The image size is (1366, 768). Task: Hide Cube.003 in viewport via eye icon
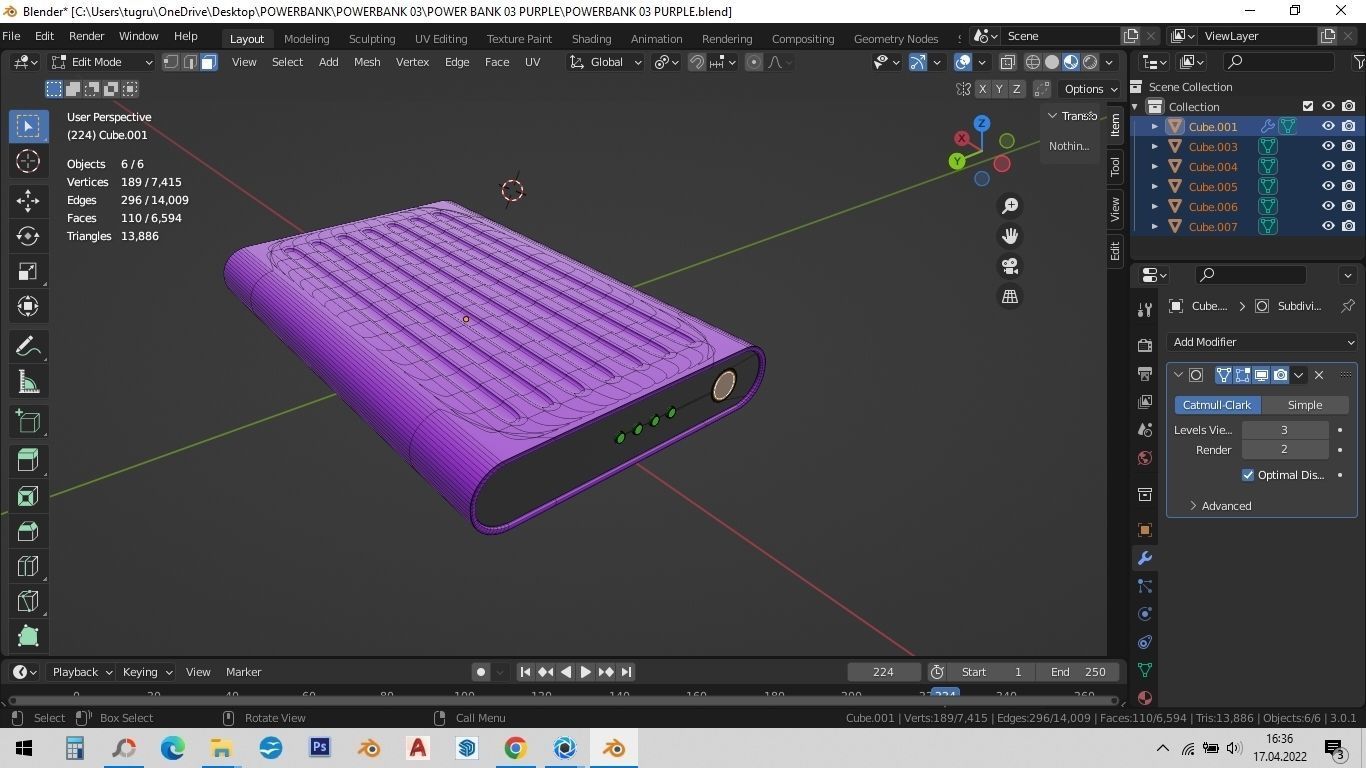pos(1328,146)
